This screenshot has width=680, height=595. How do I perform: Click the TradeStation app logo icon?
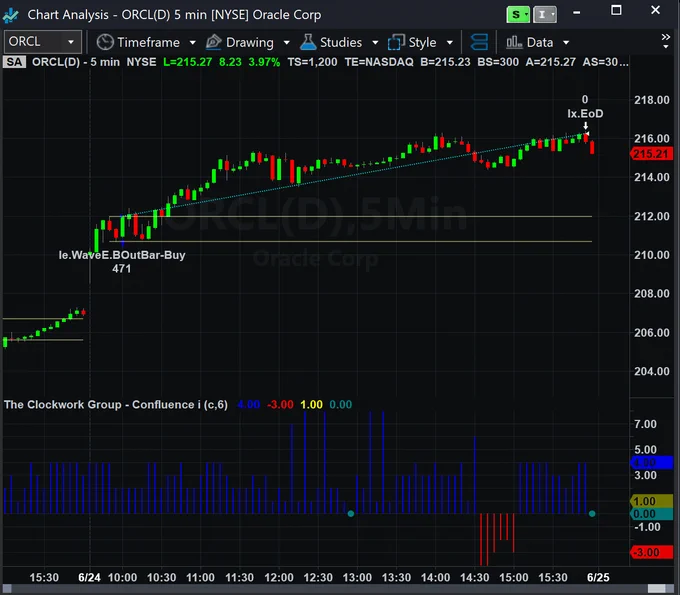coord(10,15)
